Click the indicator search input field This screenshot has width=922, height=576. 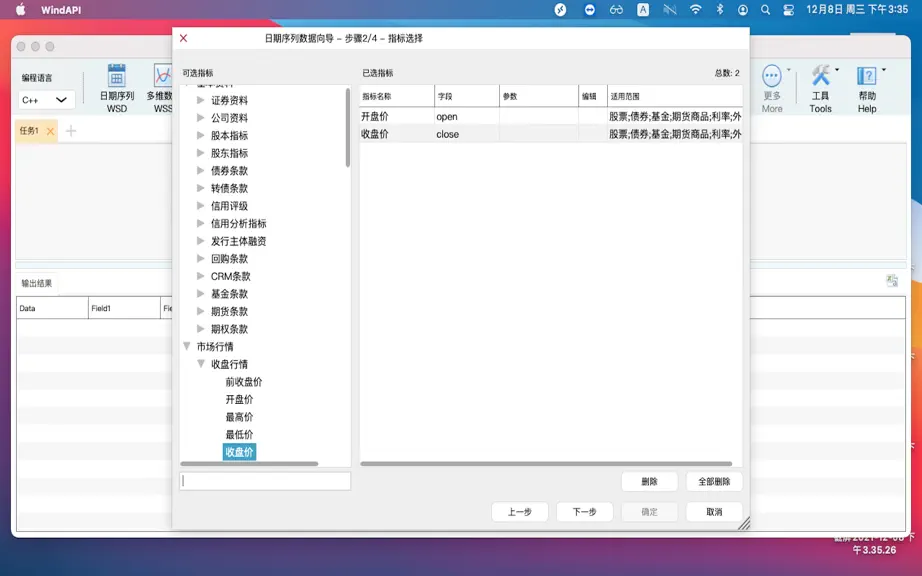pyautogui.click(x=265, y=481)
